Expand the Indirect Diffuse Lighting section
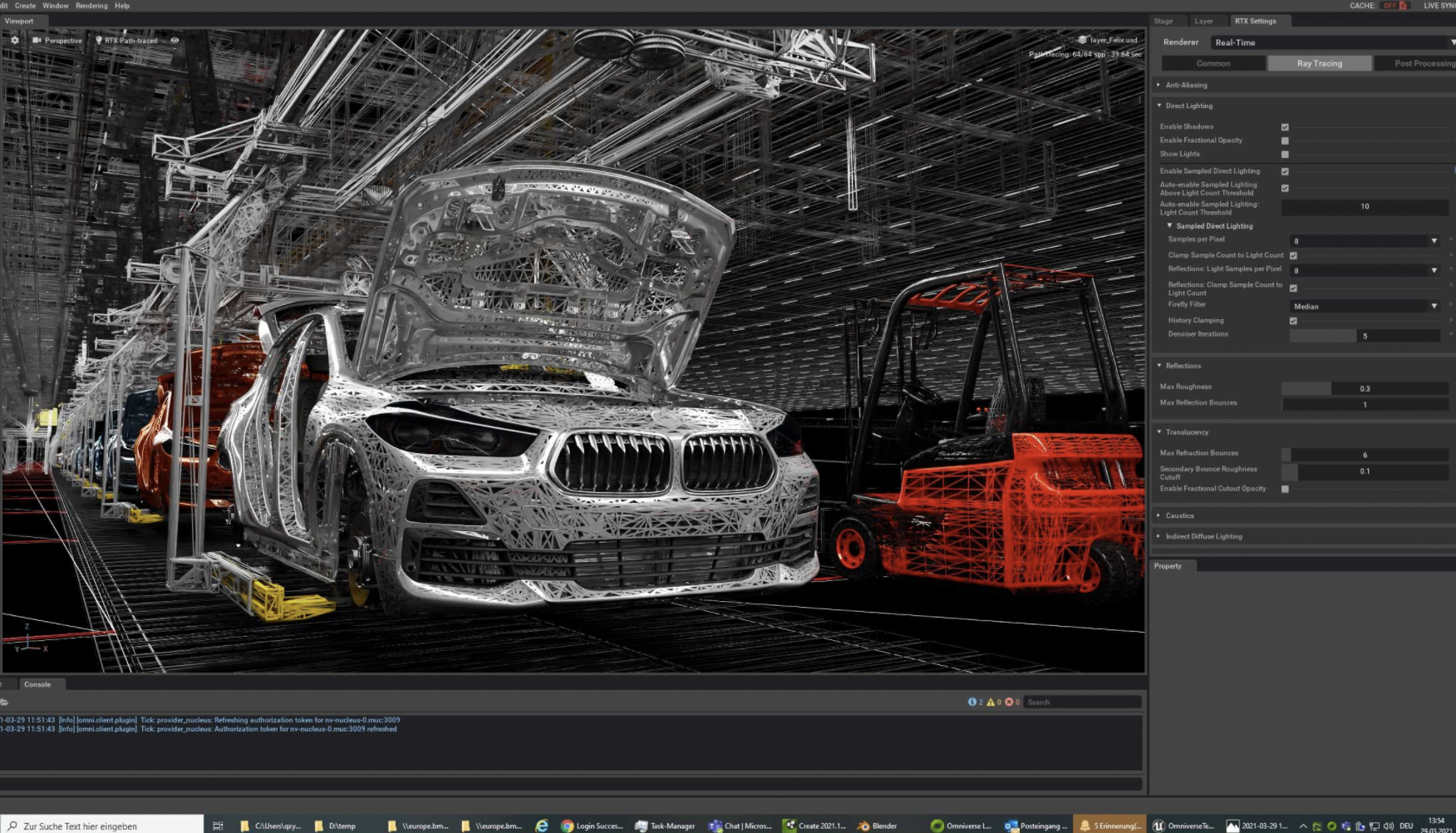The image size is (1456, 833). (1158, 536)
